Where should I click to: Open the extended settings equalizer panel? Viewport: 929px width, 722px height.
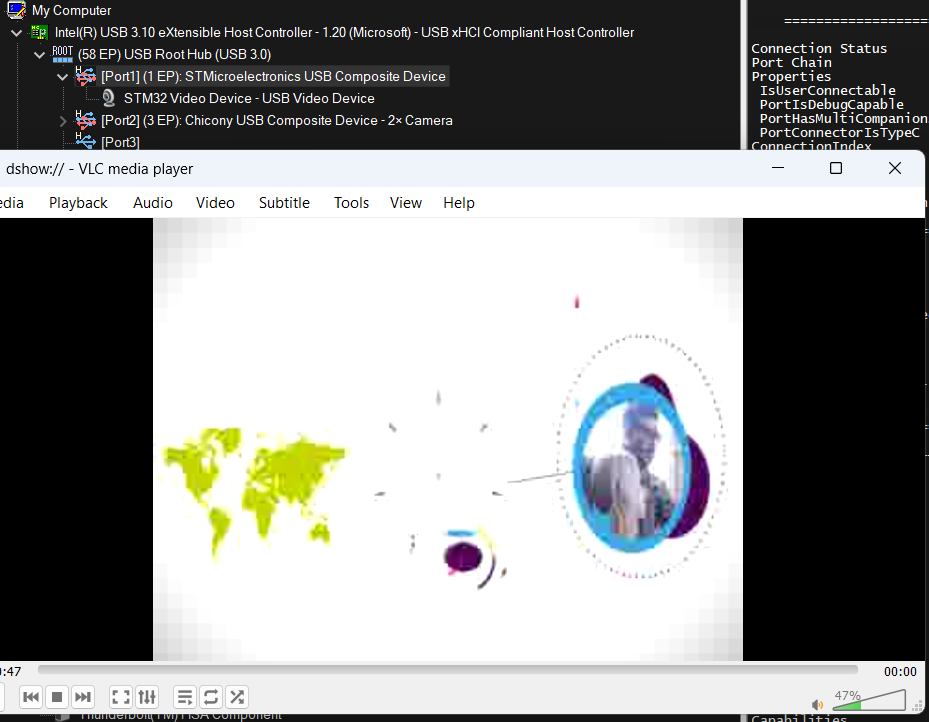pyautogui.click(x=147, y=697)
